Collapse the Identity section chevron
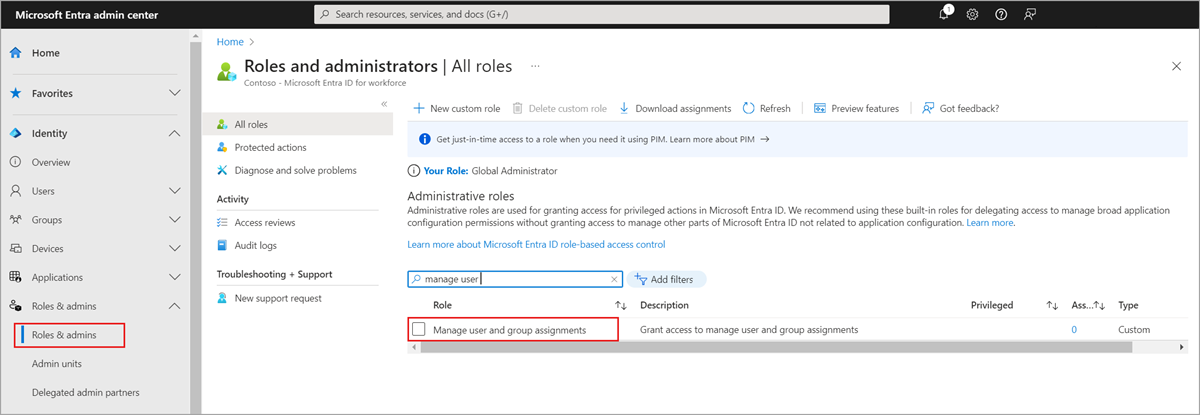1200x415 pixels. click(175, 133)
